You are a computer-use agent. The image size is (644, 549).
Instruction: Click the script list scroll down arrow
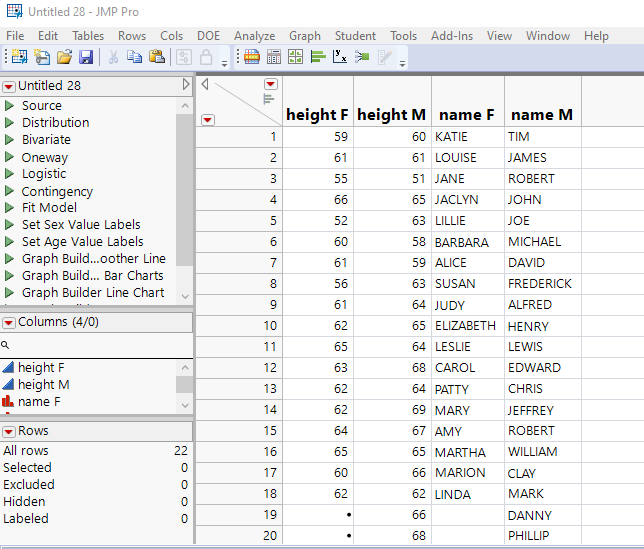[x=185, y=296]
